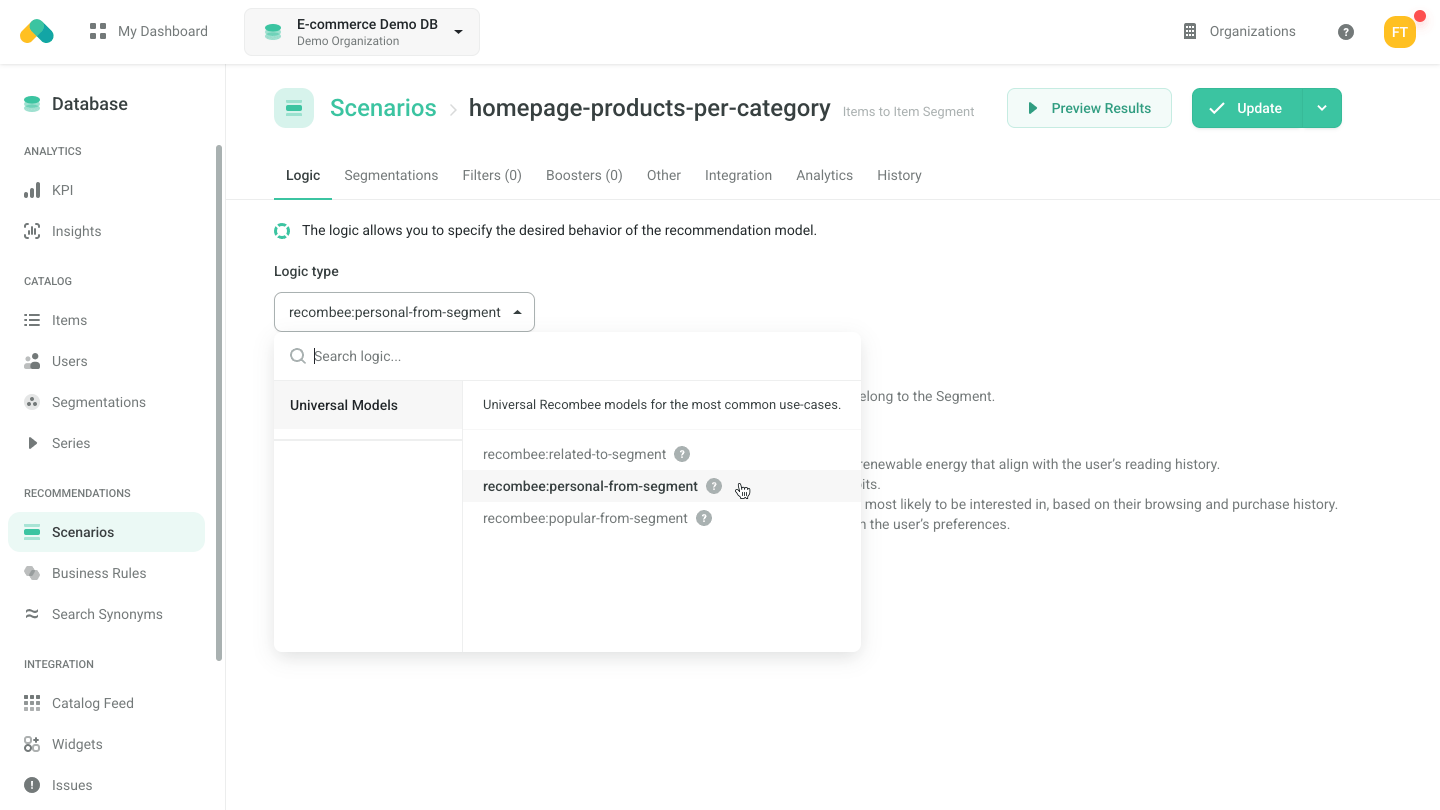Select Universal Models category

point(368,405)
